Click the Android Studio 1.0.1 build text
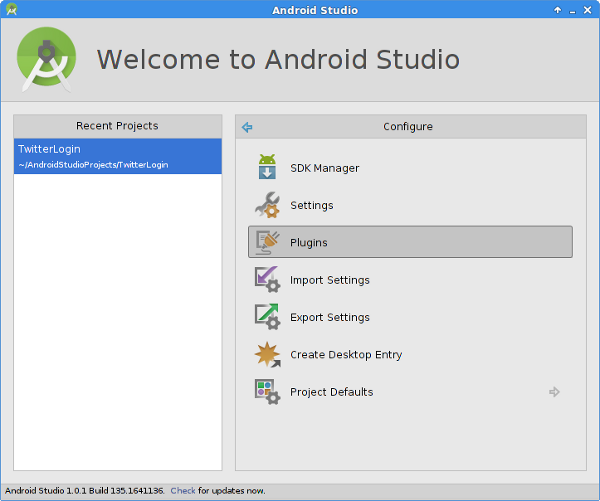This screenshot has height=501, width=600. tap(85, 491)
